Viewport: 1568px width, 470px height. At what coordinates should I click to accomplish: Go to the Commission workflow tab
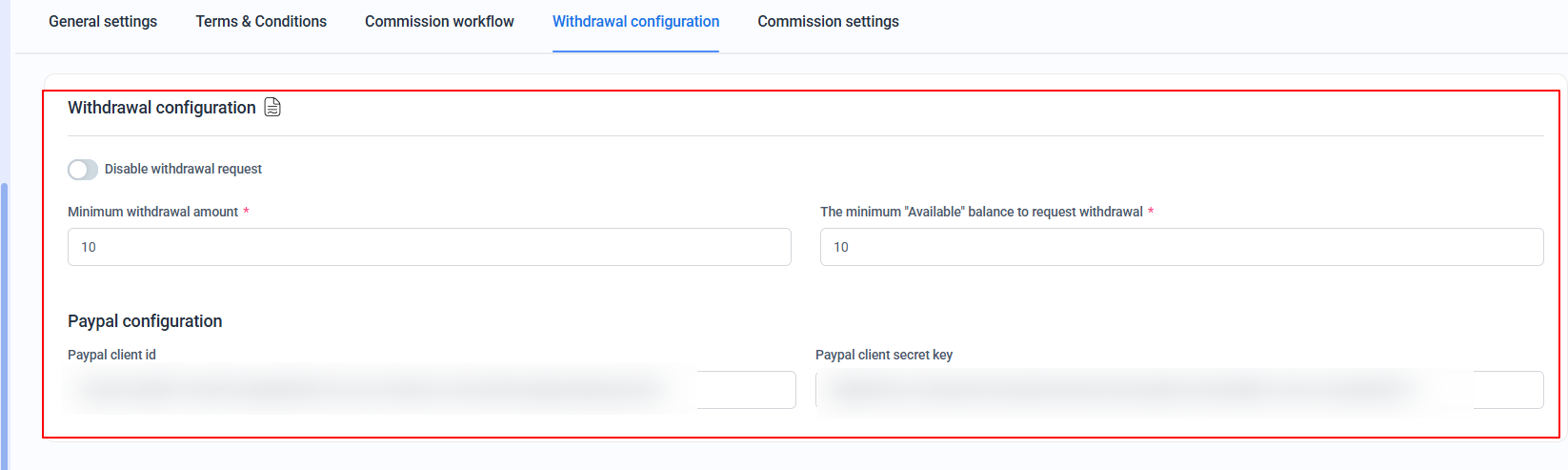point(439,22)
